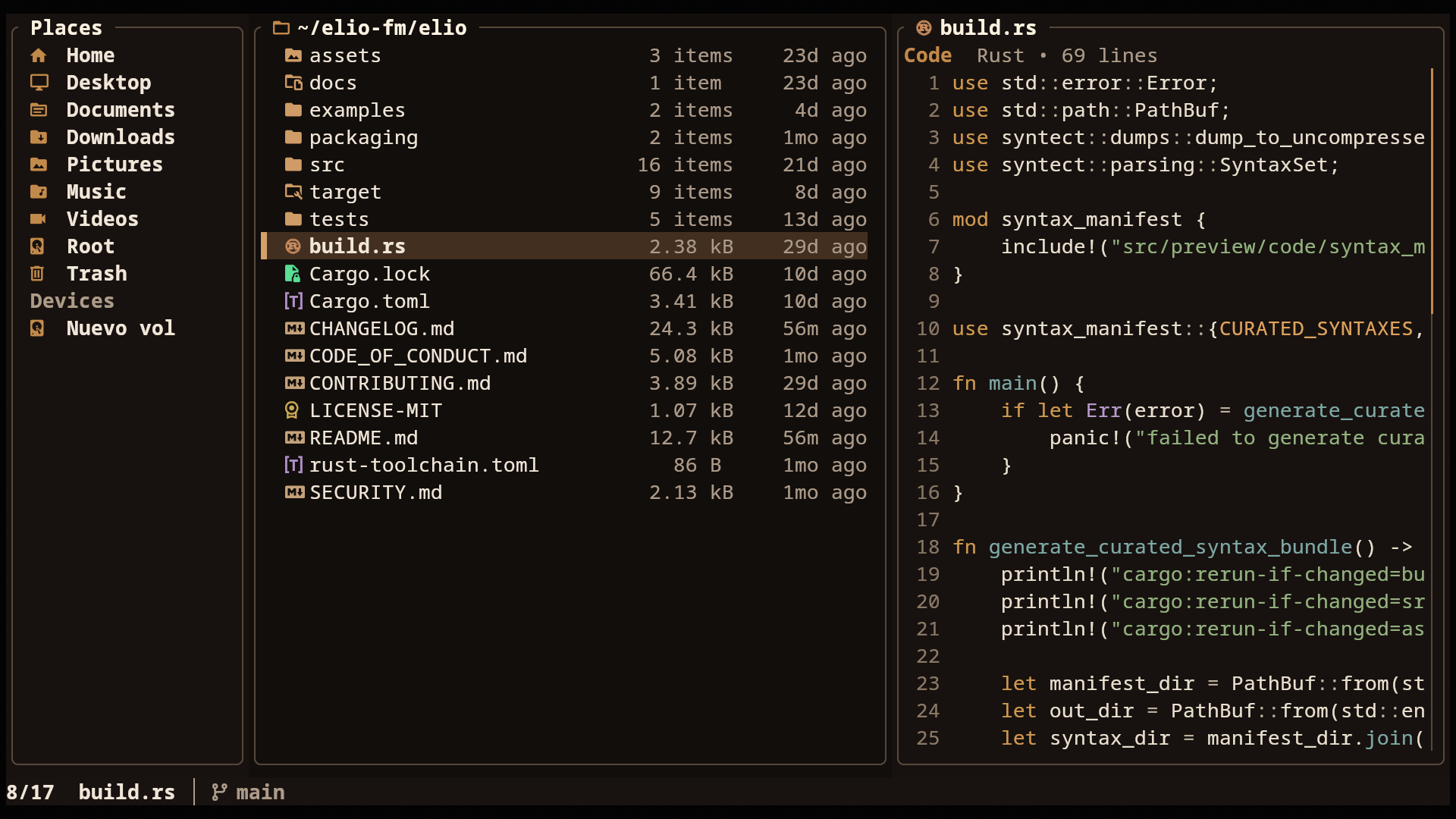This screenshot has width=1456, height=819.
Task: Click the Desktop monitor icon
Action: pyautogui.click(x=39, y=83)
